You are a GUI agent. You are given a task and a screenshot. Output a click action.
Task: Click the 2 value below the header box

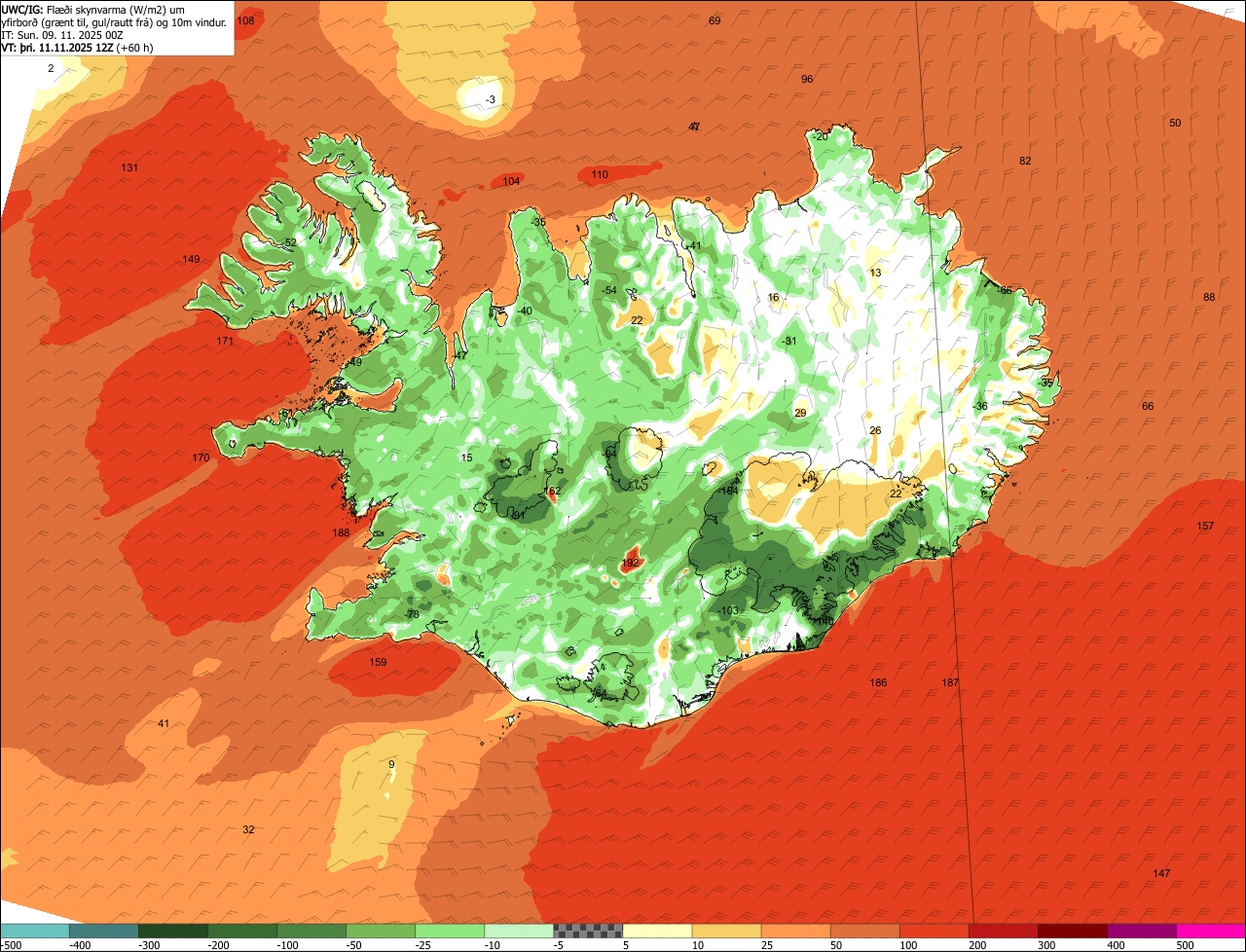click(x=51, y=68)
